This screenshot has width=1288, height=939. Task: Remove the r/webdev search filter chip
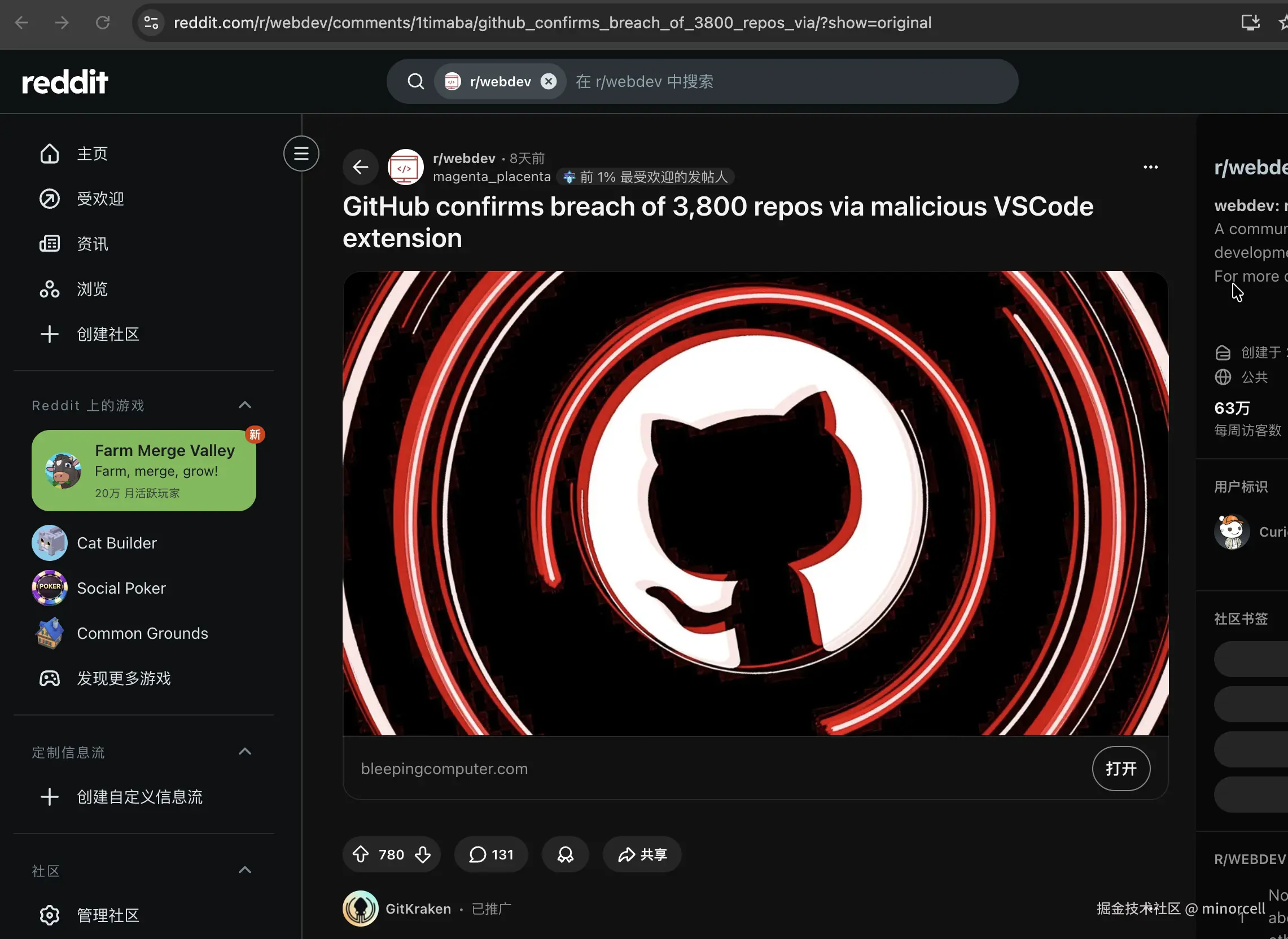[x=548, y=81]
